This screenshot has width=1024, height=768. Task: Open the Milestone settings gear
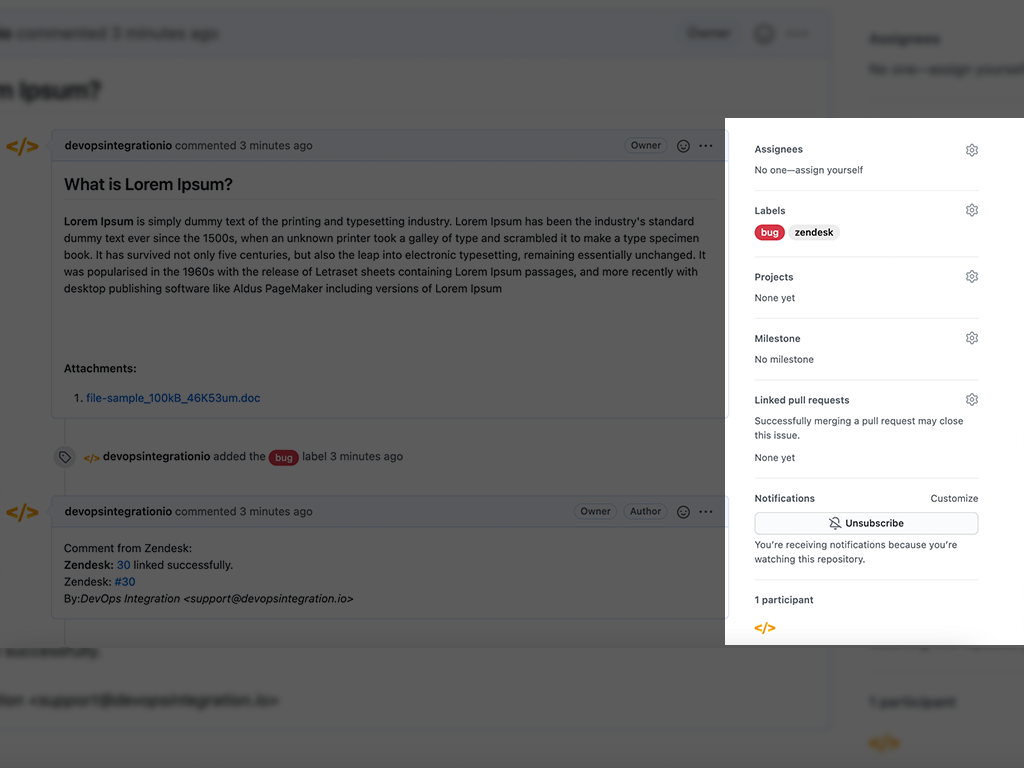coord(971,337)
